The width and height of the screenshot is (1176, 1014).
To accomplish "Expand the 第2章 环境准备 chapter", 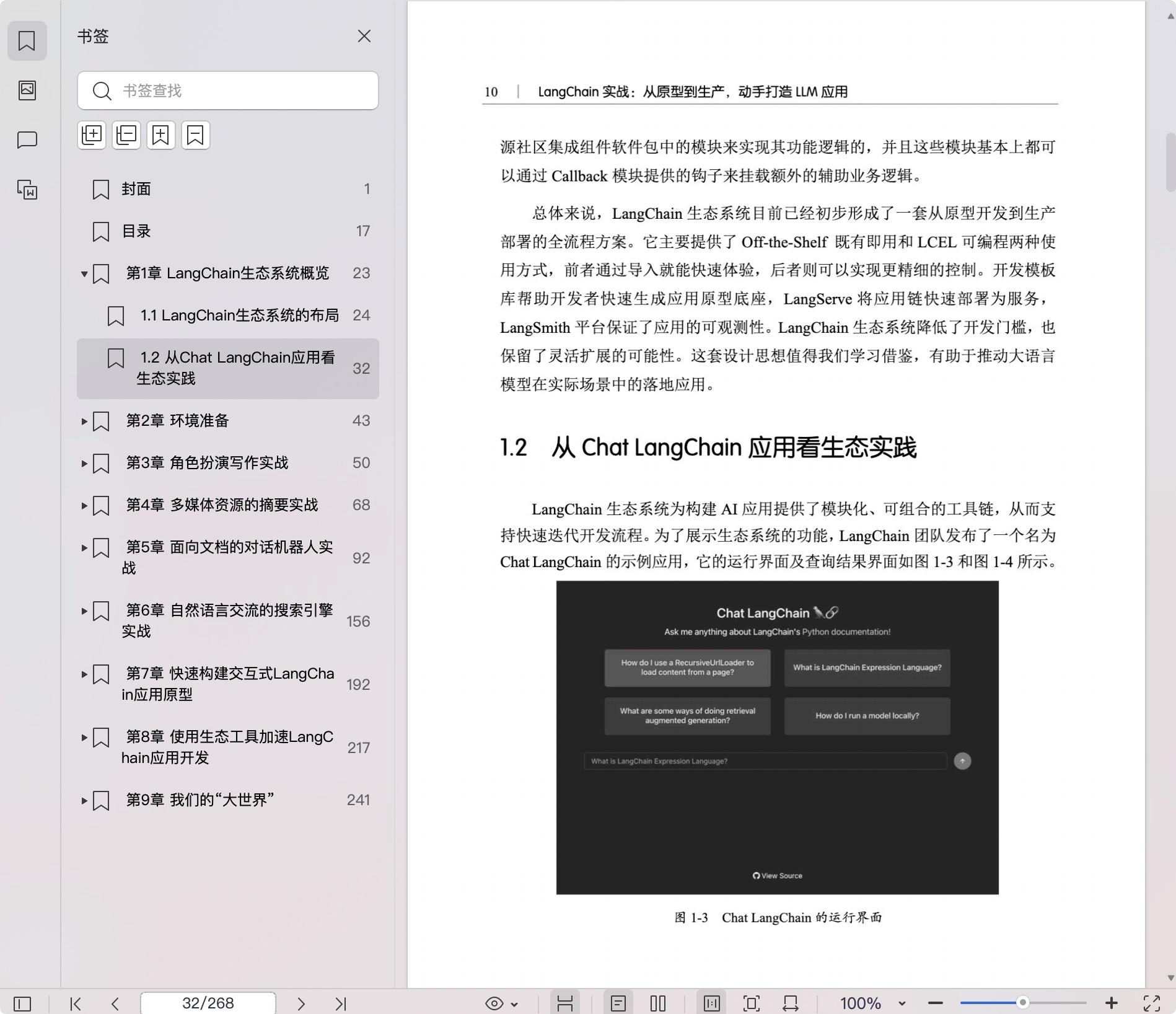I will [84, 421].
